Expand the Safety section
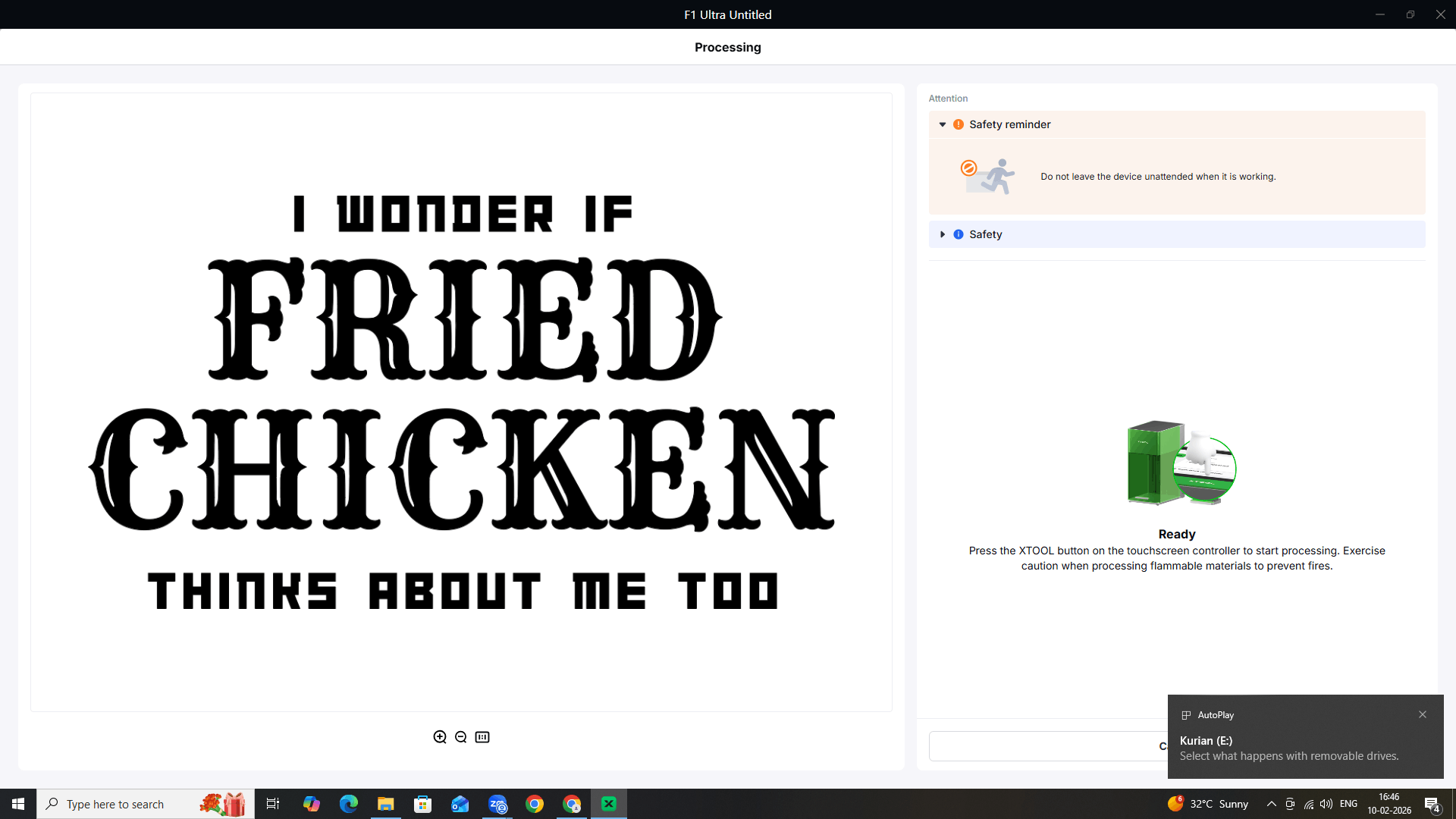1456x819 pixels. click(943, 234)
